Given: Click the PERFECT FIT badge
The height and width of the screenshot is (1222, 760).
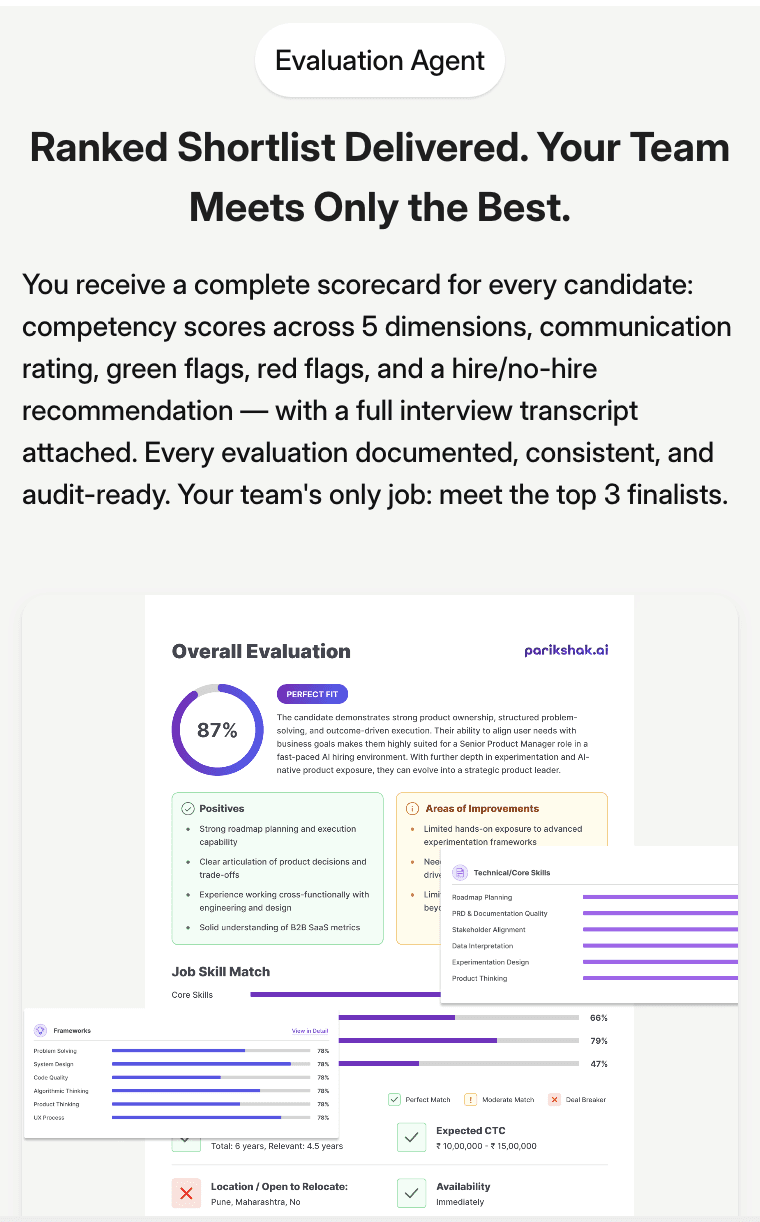Looking at the screenshot, I should (312, 694).
